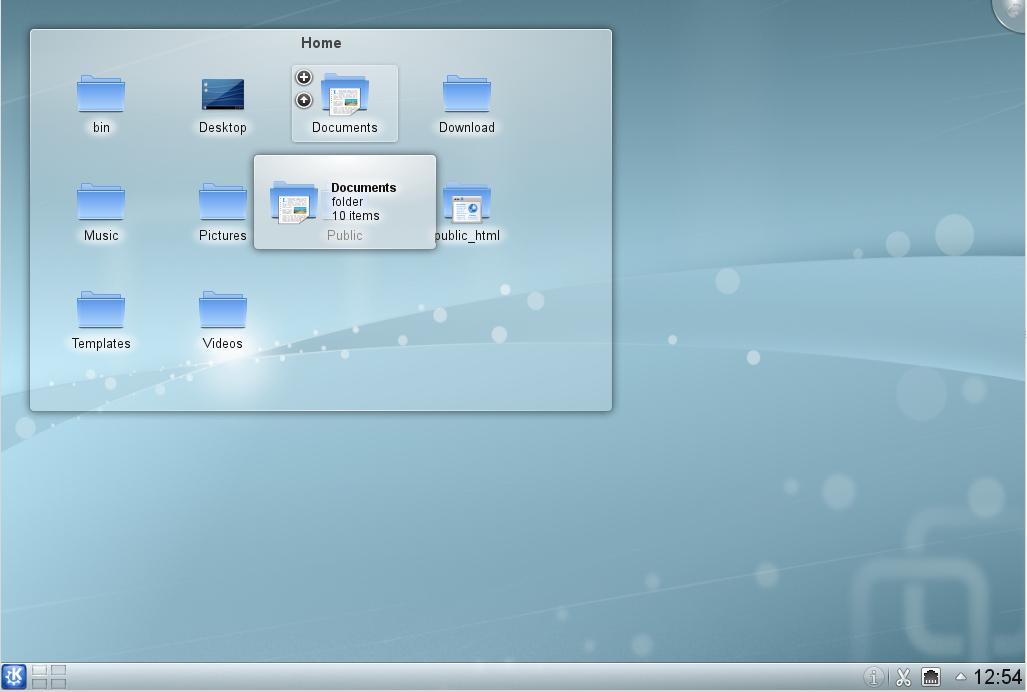
Task: Expand Documents folder preview with arrow button
Action: click(304, 100)
